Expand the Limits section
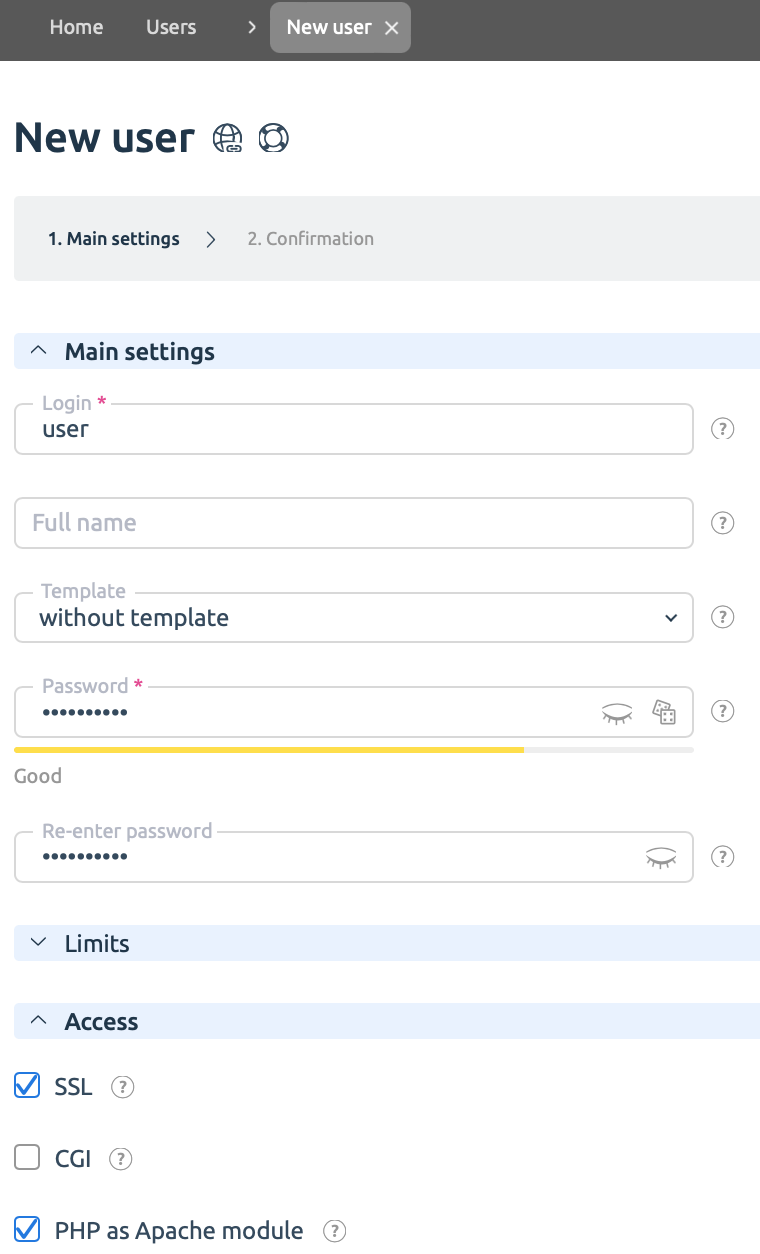The image size is (760, 1254). [x=387, y=943]
